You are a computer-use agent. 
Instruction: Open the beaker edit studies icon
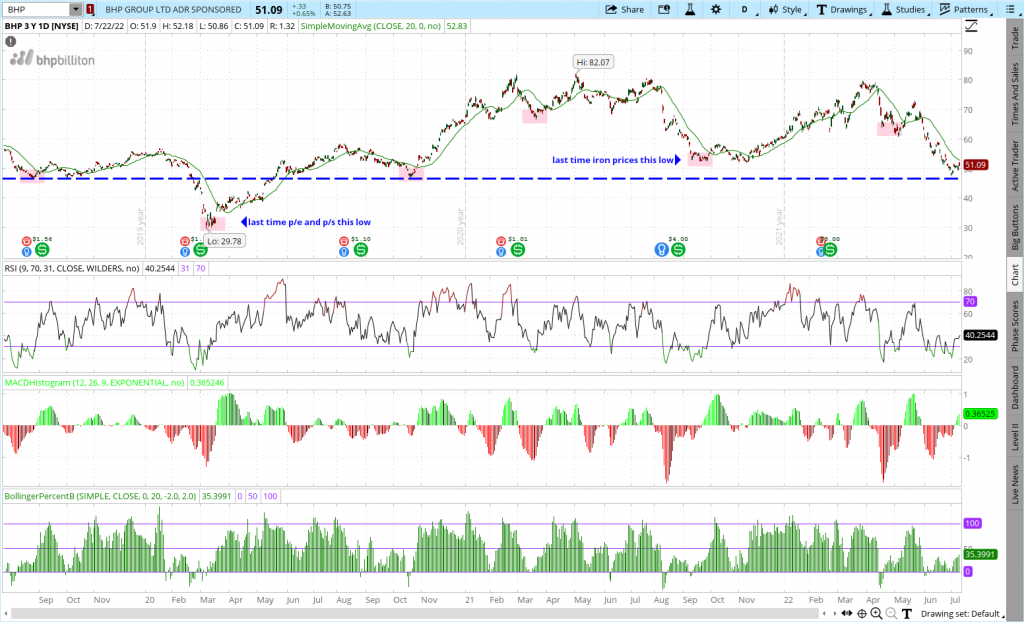click(x=690, y=9)
